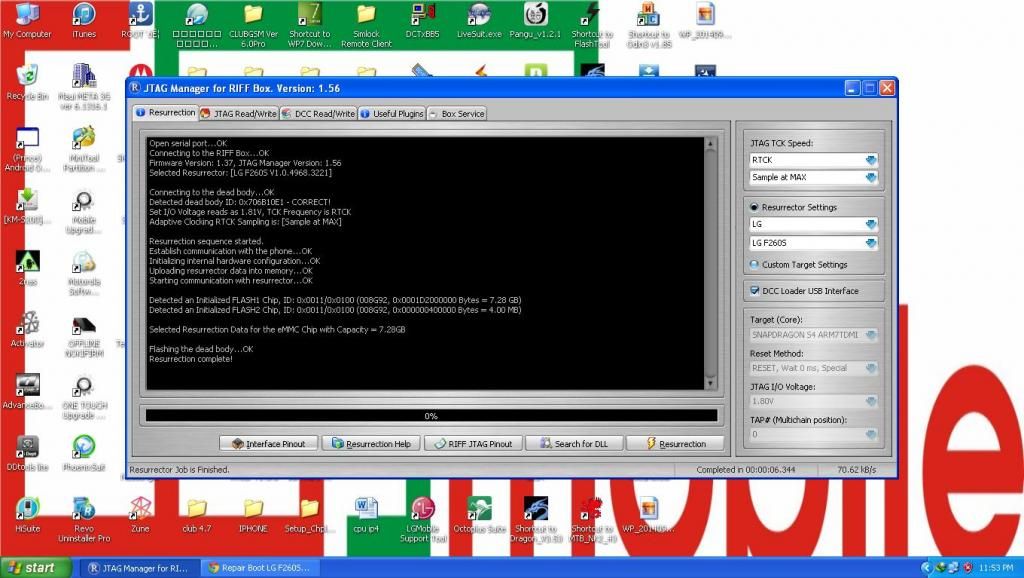This screenshot has height=578, width=1024.
Task: Select the Resurrector Settings radio button
Action: (754, 207)
